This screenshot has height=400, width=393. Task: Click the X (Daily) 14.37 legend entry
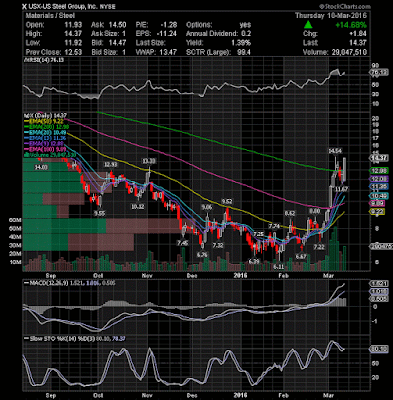45,115
